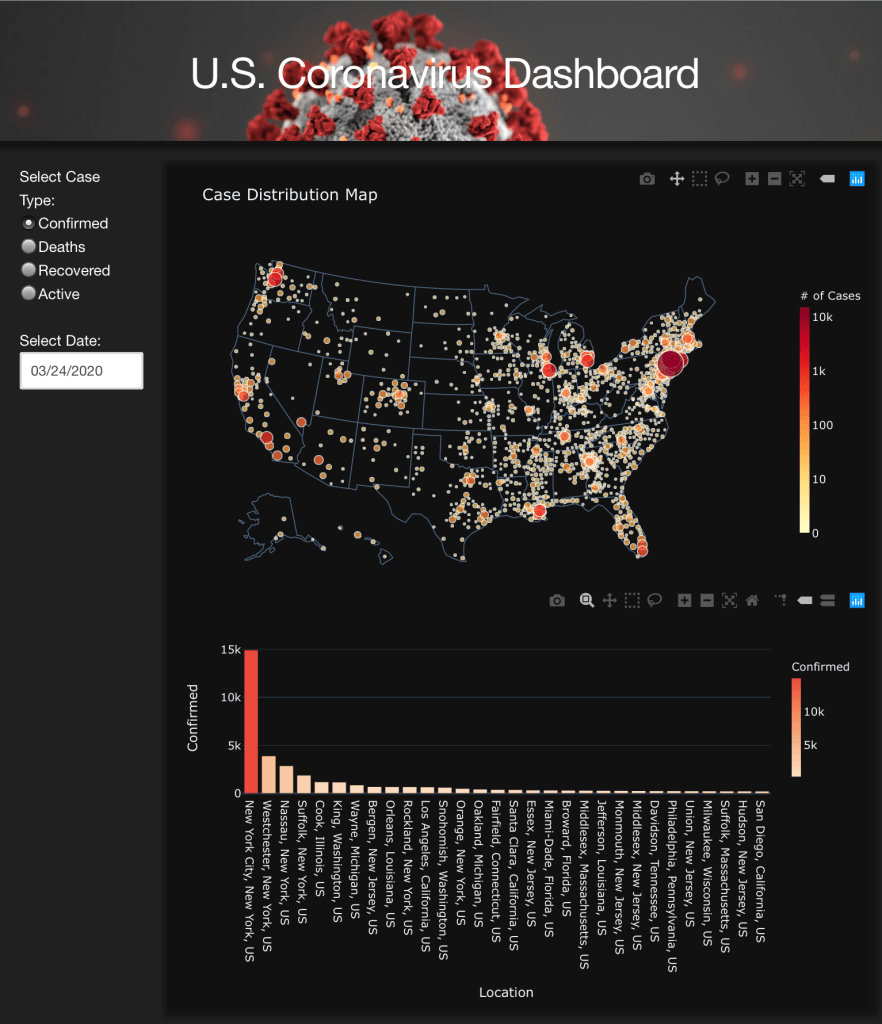882x1024 pixels.
Task: Activate Pan tool in the map toolbar
Action: coord(676,179)
